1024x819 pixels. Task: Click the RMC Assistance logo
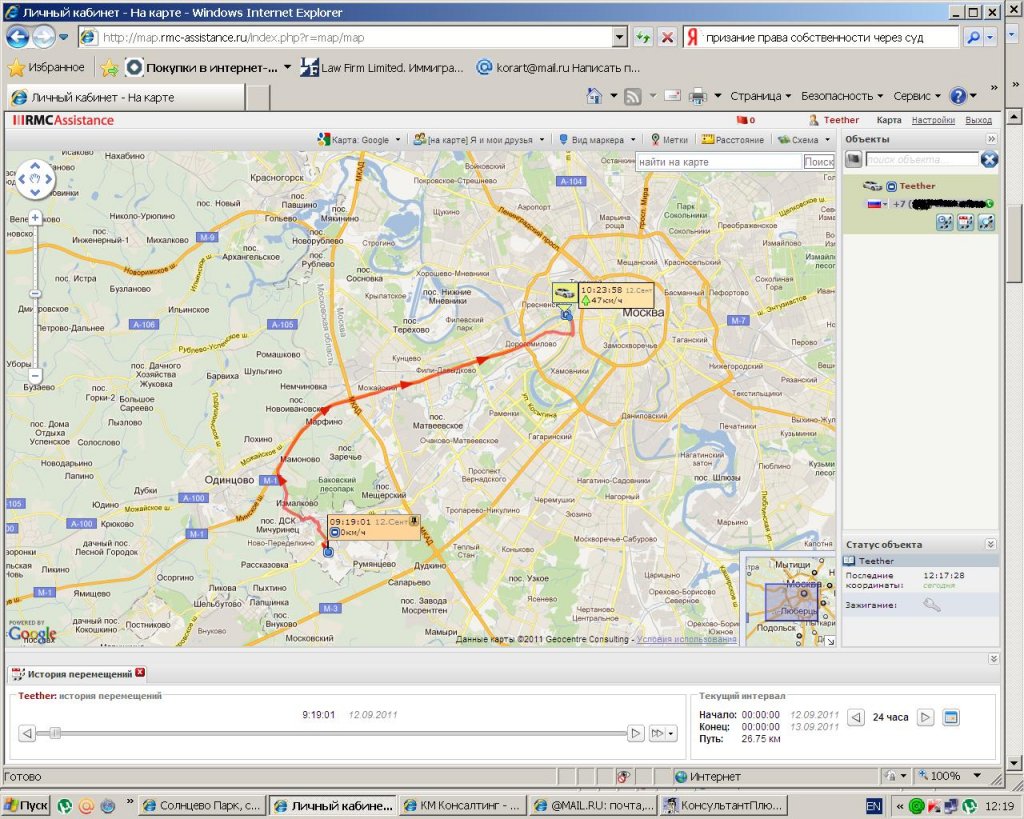coord(63,120)
